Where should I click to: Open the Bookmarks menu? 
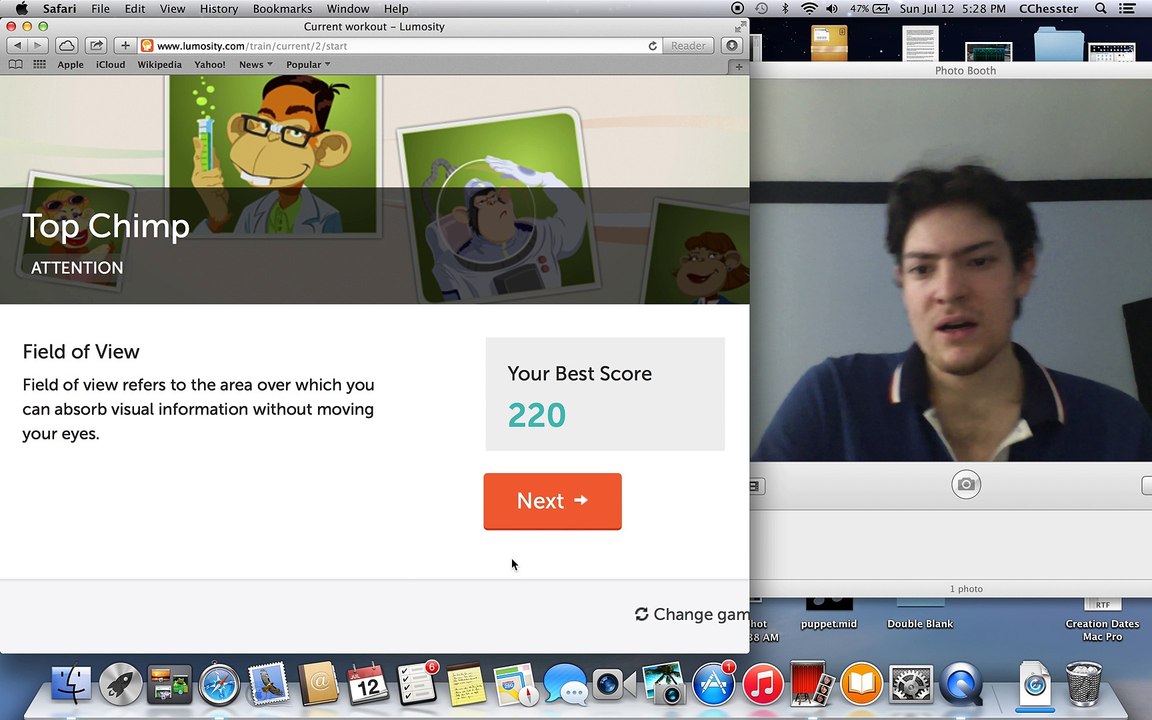tap(282, 9)
